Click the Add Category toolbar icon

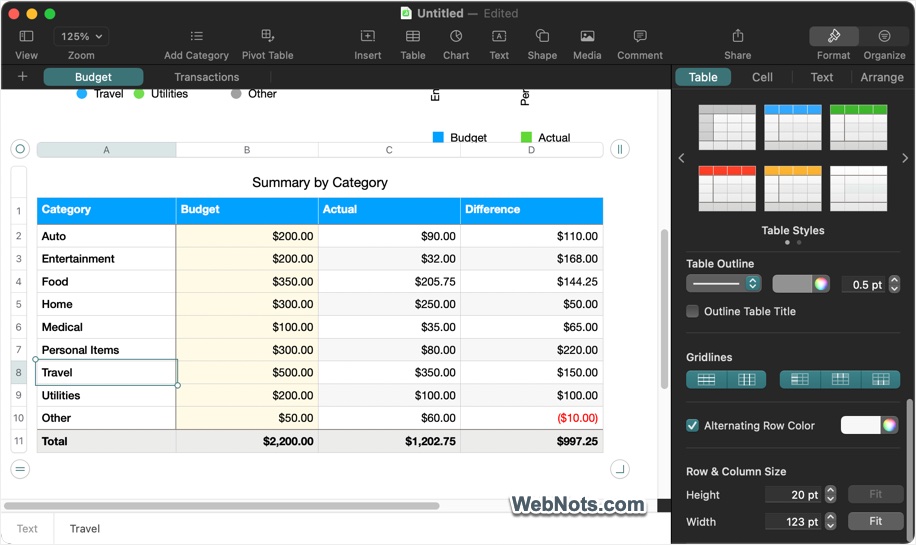tap(196, 36)
